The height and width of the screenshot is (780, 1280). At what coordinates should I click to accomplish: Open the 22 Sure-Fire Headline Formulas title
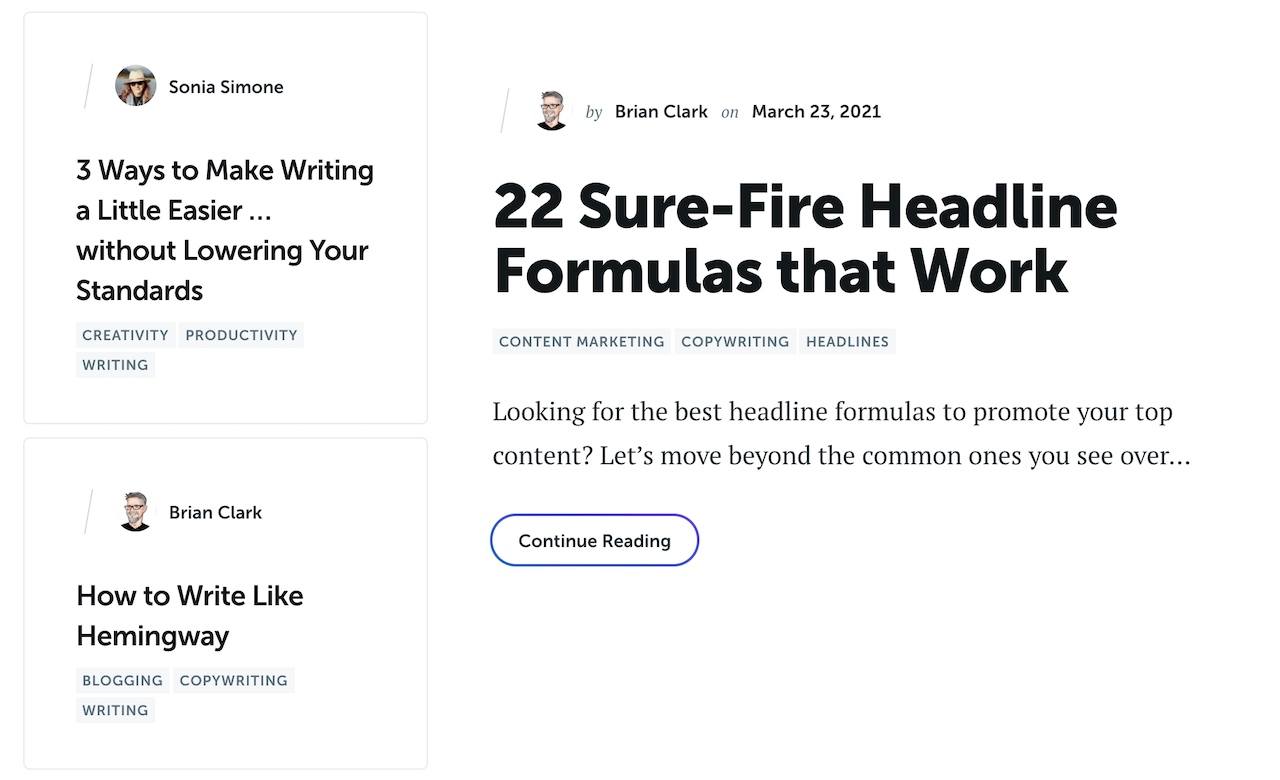(x=805, y=238)
